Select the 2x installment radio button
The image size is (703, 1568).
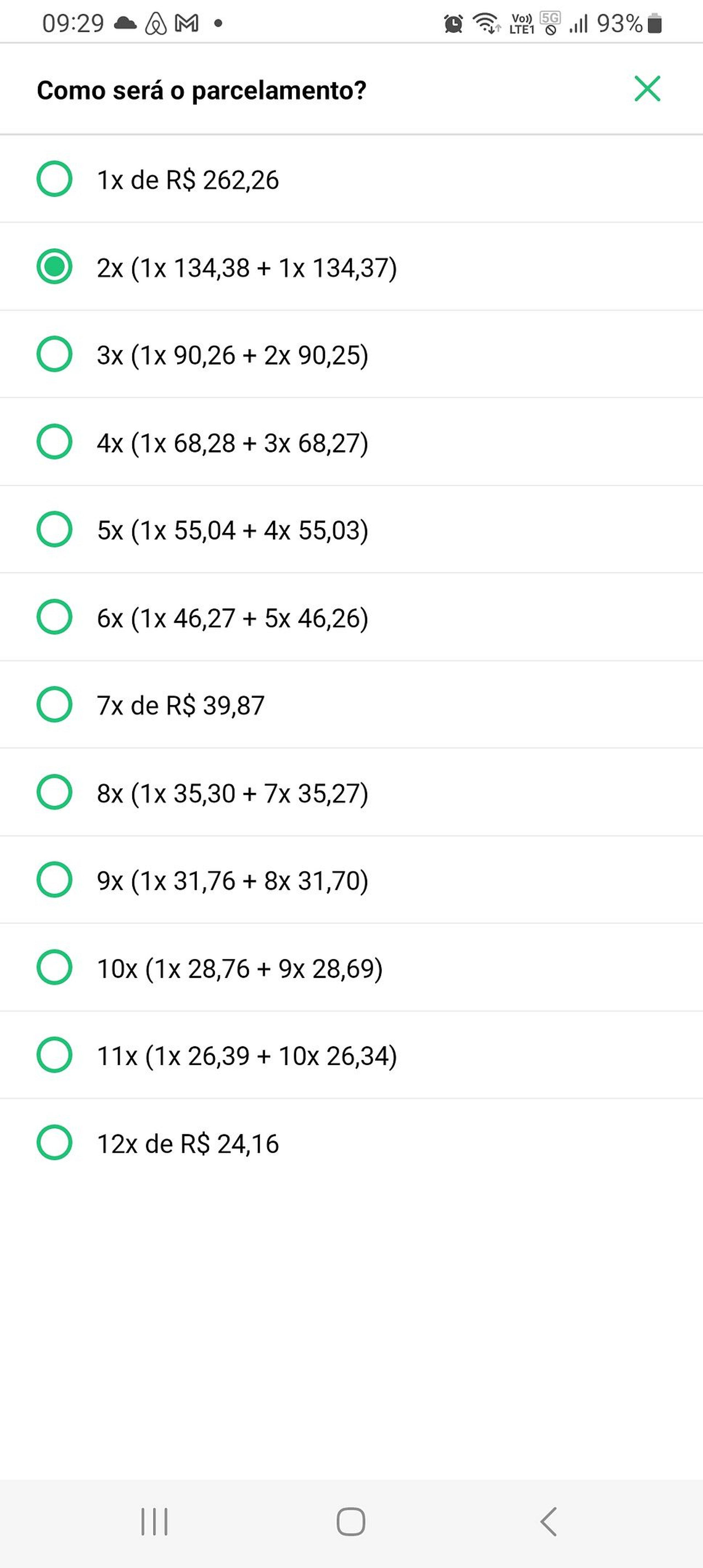pos(54,267)
